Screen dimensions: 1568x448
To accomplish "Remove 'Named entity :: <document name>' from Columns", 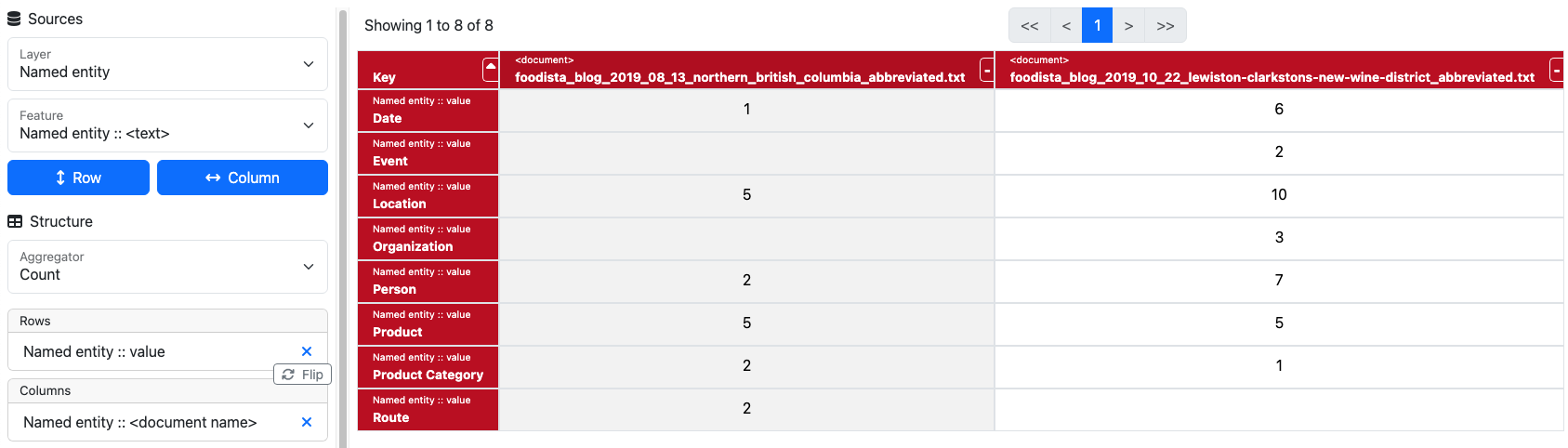I will (307, 422).
